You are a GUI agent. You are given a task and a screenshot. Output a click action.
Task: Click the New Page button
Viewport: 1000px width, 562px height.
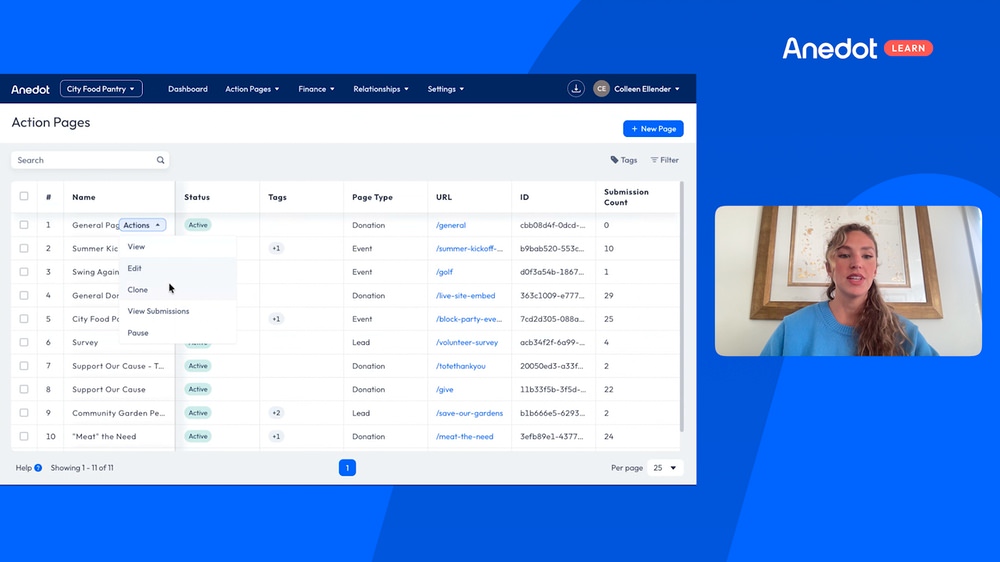653,129
